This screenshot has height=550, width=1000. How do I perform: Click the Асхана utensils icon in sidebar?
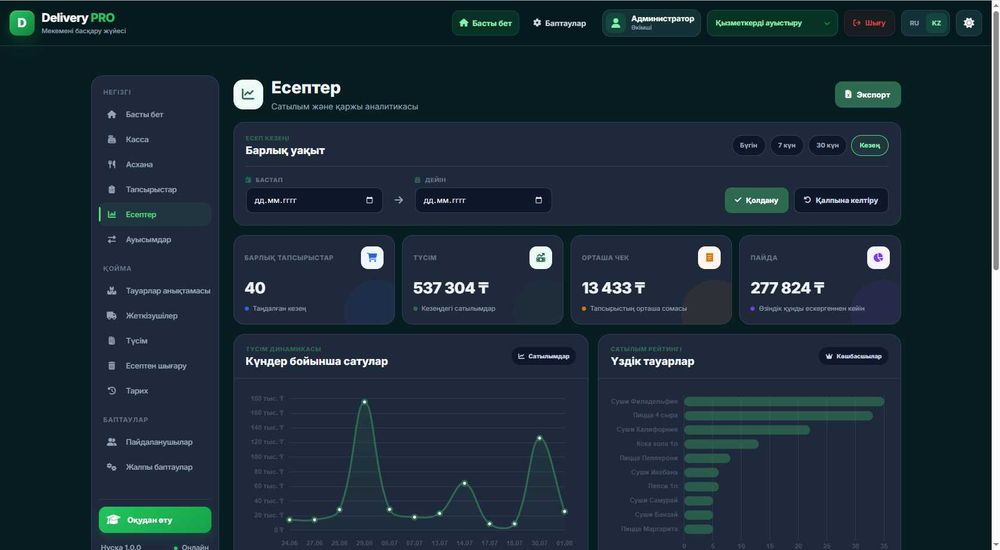point(112,164)
